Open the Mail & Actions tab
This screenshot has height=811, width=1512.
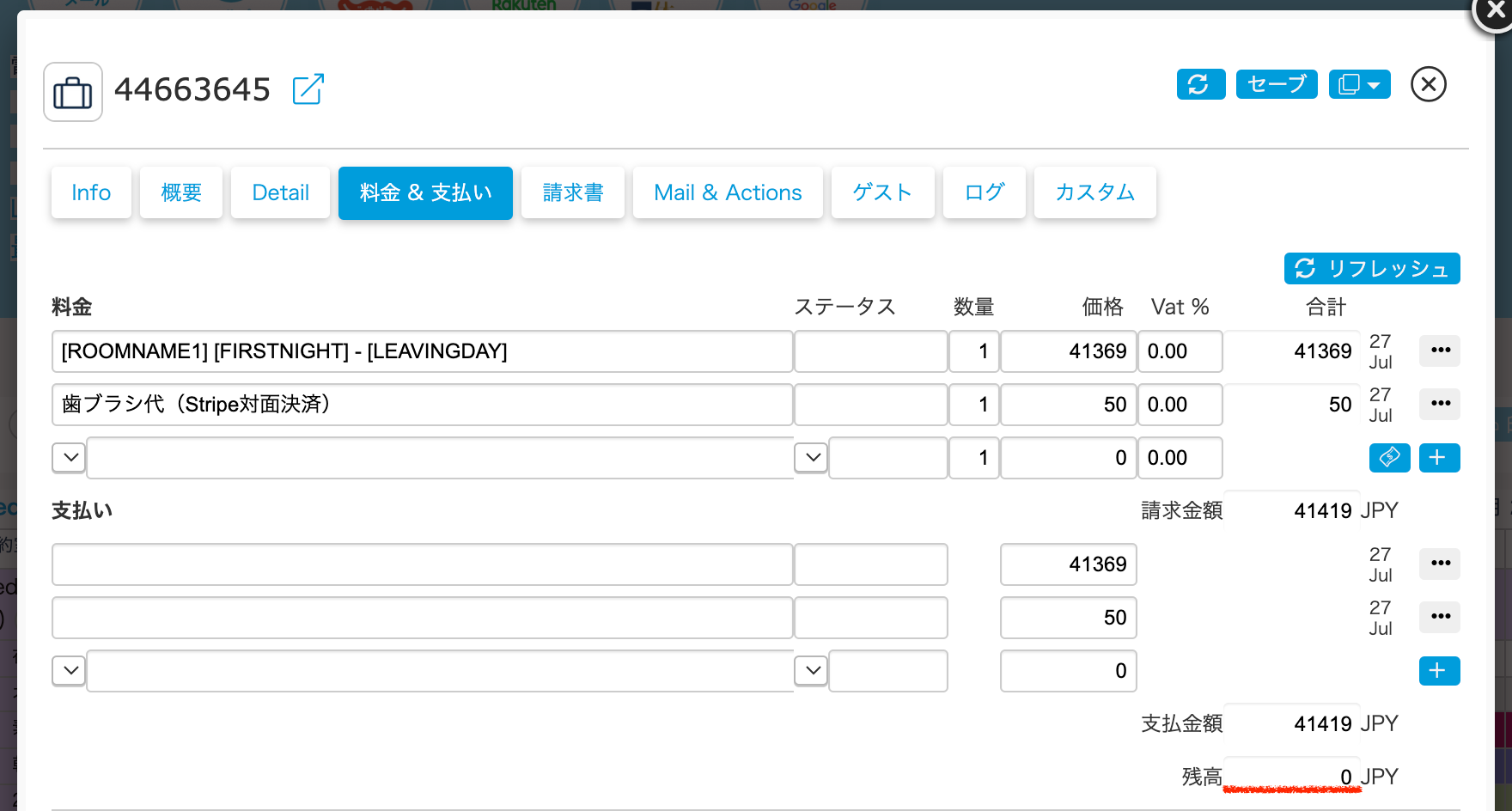[x=727, y=192]
